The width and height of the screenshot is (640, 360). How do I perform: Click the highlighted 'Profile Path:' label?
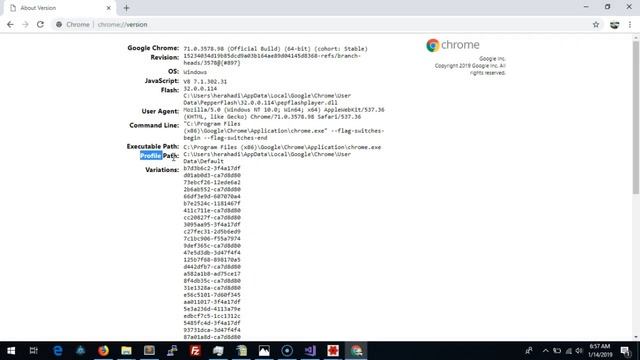click(x=159, y=156)
